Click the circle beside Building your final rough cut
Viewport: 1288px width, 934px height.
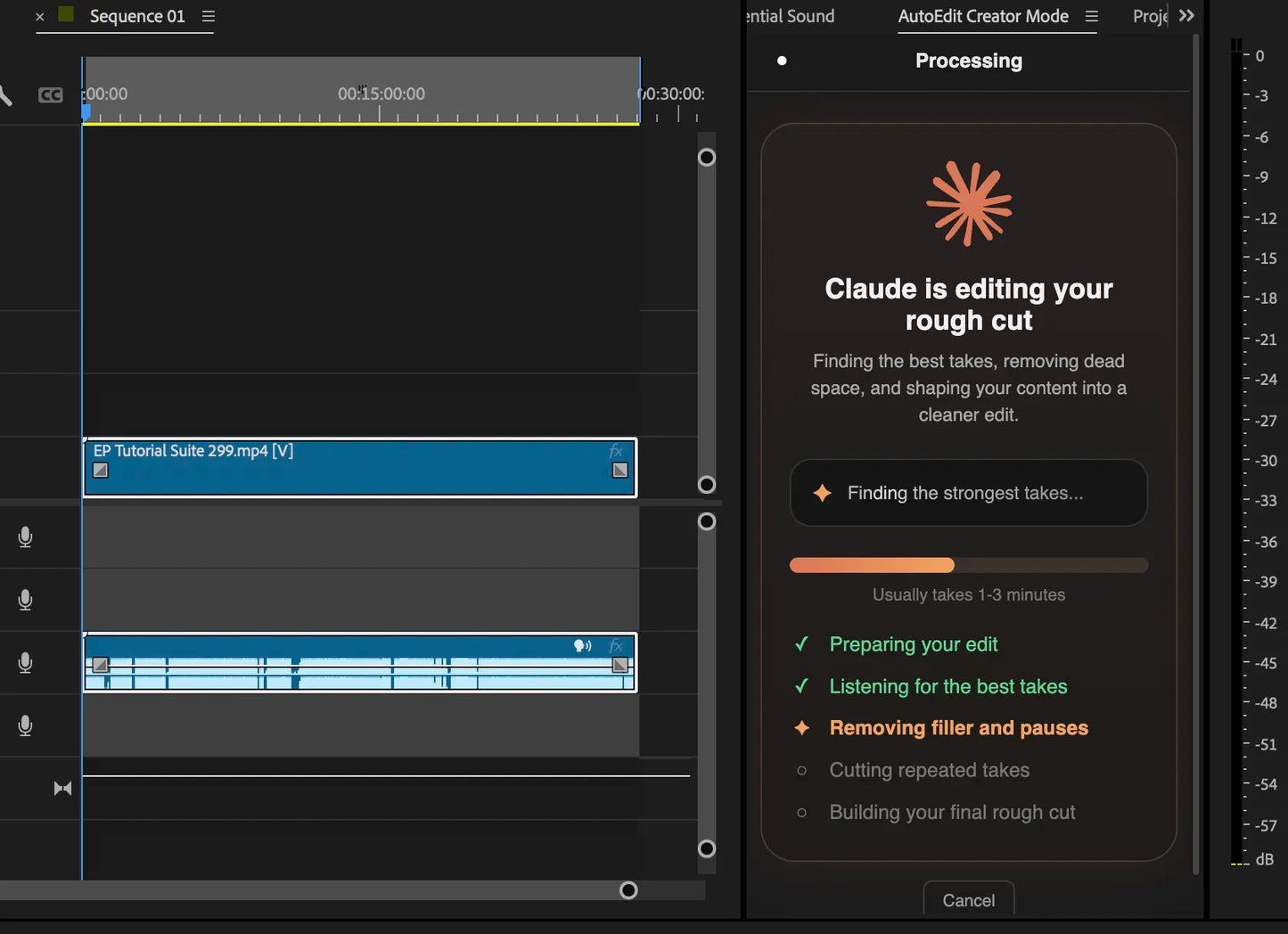point(801,813)
